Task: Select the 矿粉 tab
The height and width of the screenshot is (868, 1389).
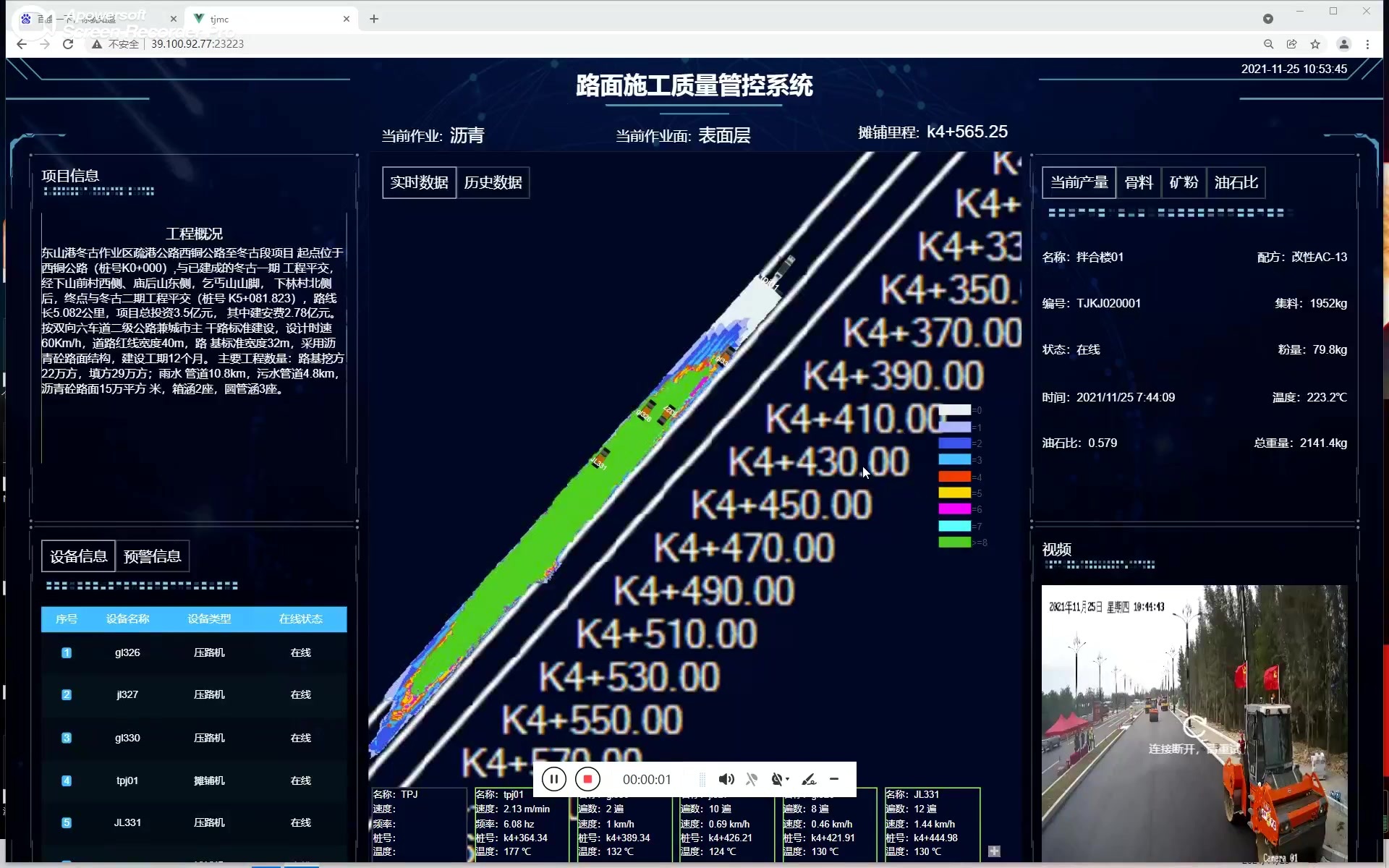Action: pyautogui.click(x=1184, y=182)
